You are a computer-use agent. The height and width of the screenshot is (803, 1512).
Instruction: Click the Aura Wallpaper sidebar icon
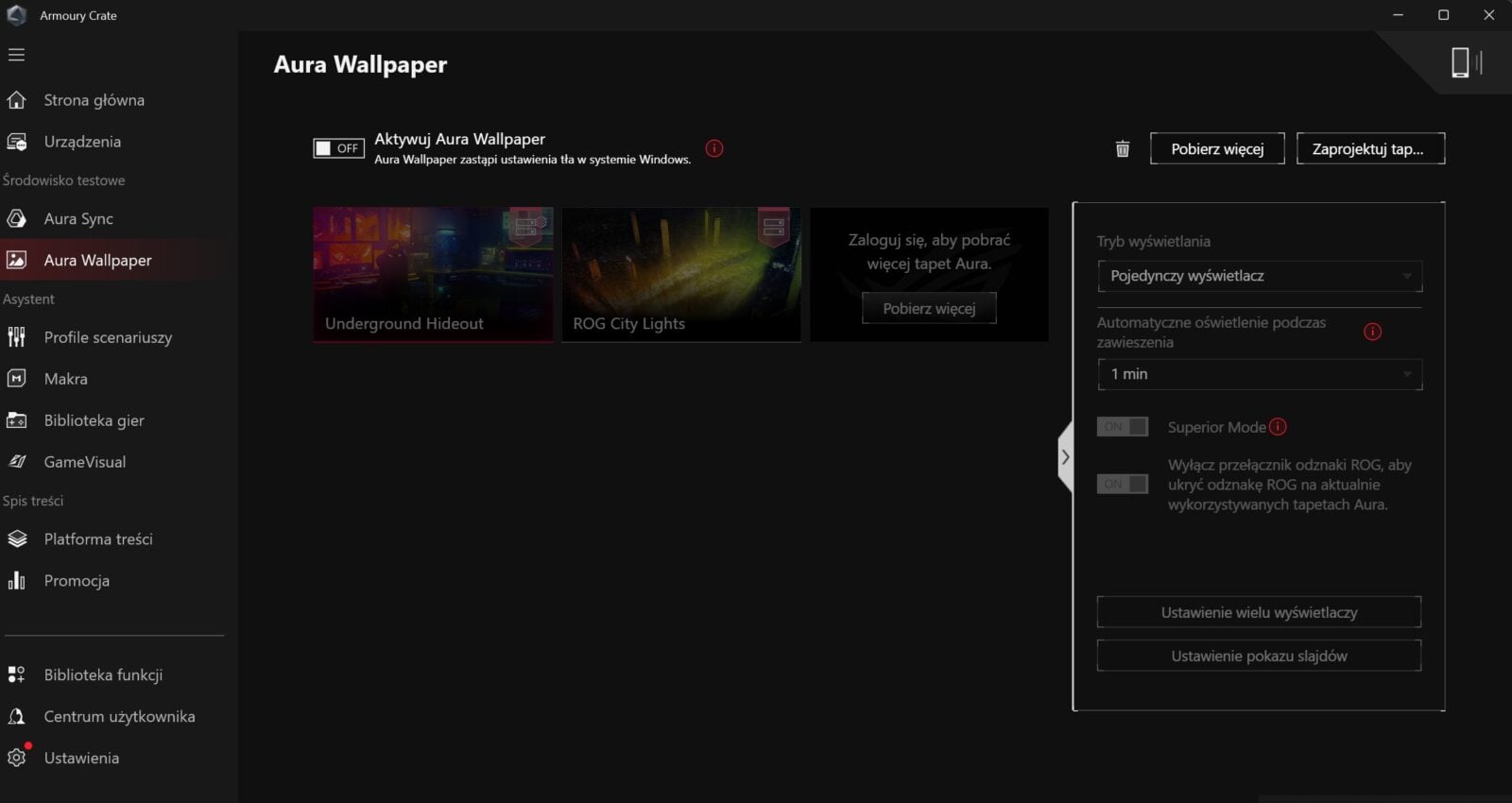16,261
